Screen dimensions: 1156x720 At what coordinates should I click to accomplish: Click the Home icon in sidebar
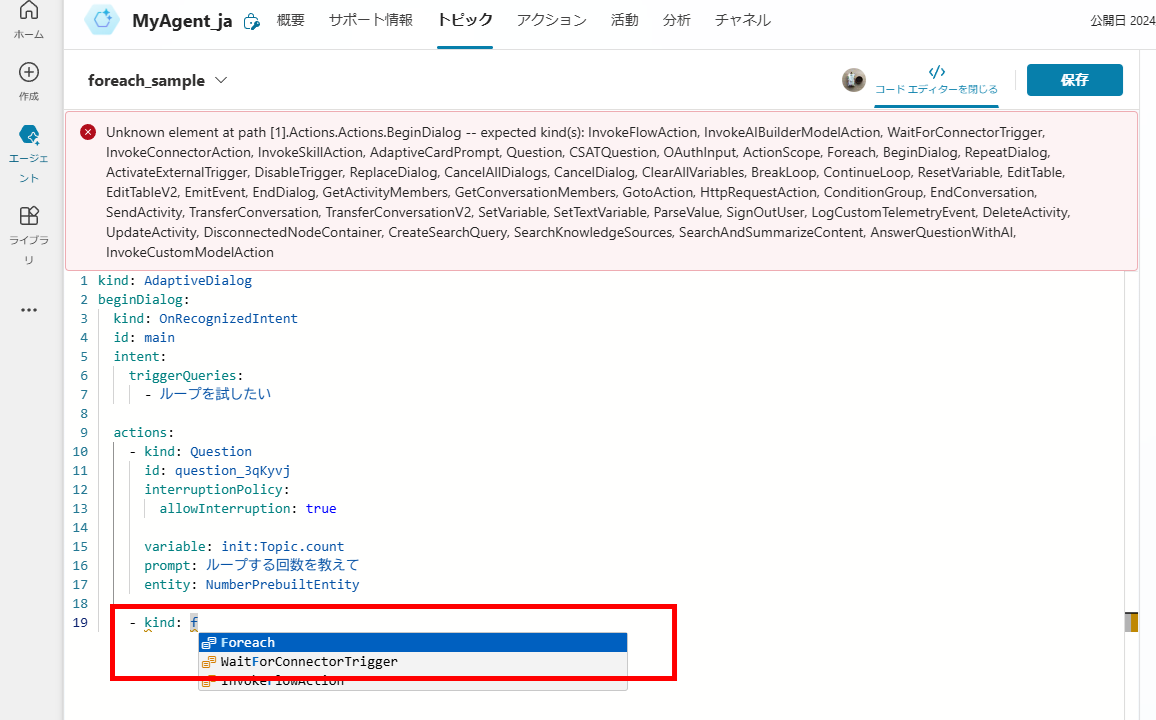click(29, 12)
